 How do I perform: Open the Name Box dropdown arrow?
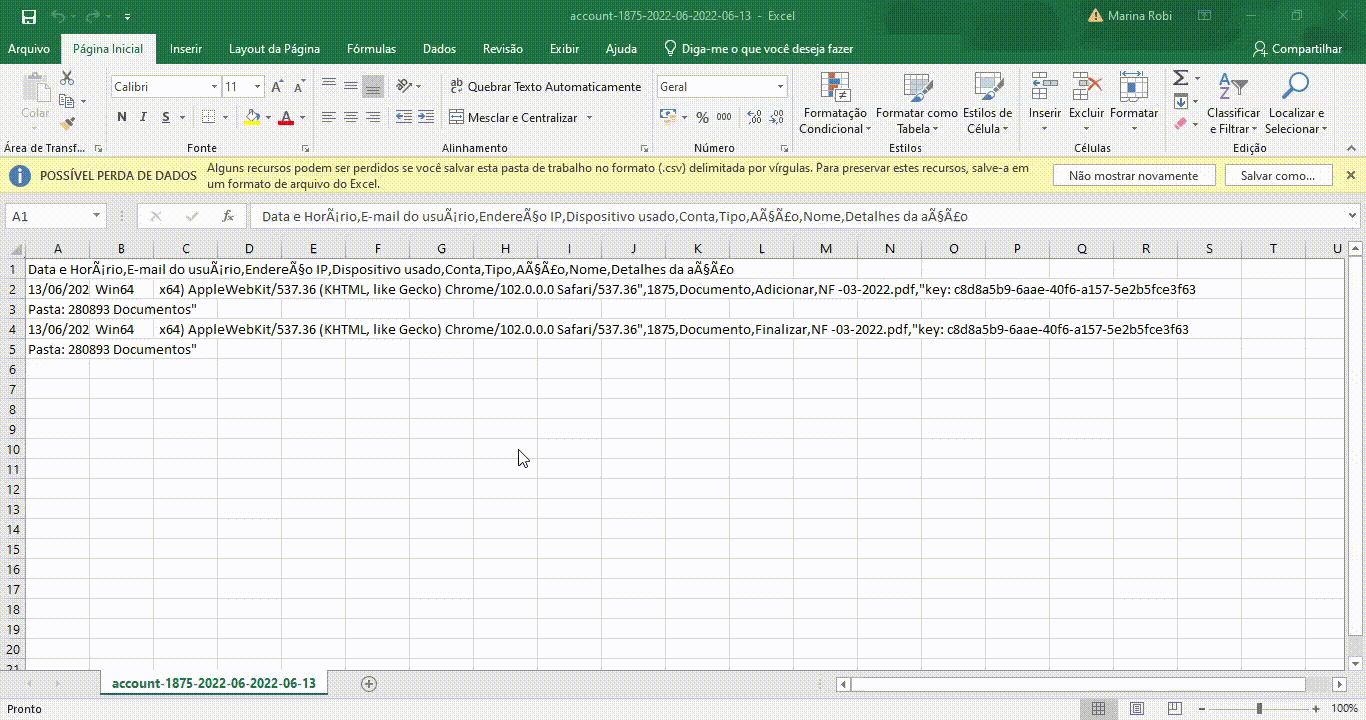tap(96, 216)
